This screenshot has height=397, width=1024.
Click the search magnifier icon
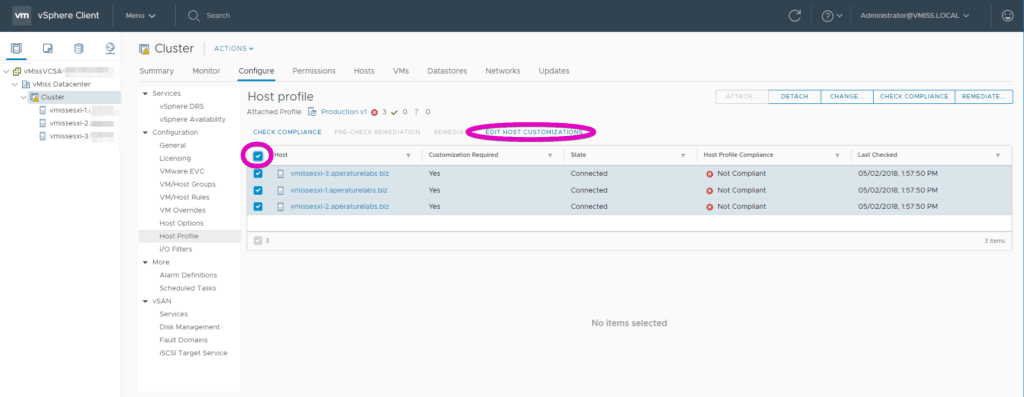coord(193,16)
